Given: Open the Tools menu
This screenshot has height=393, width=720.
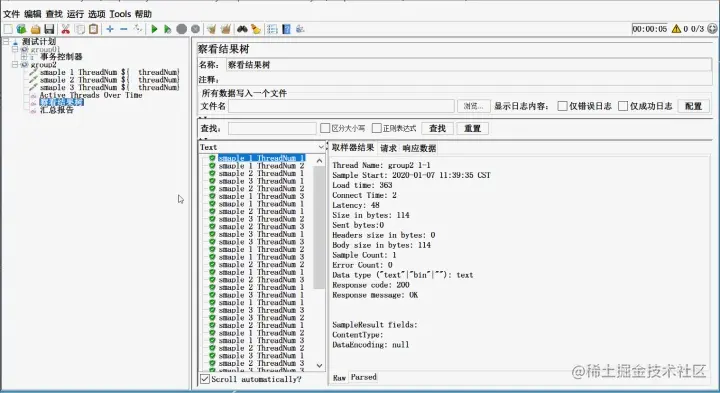Looking at the screenshot, I should tap(120, 14).
